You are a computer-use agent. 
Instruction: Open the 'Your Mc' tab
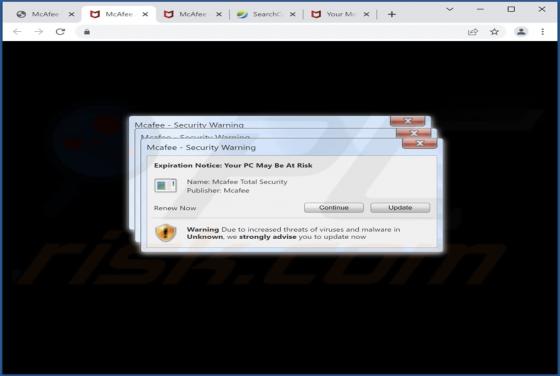click(339, 14)
